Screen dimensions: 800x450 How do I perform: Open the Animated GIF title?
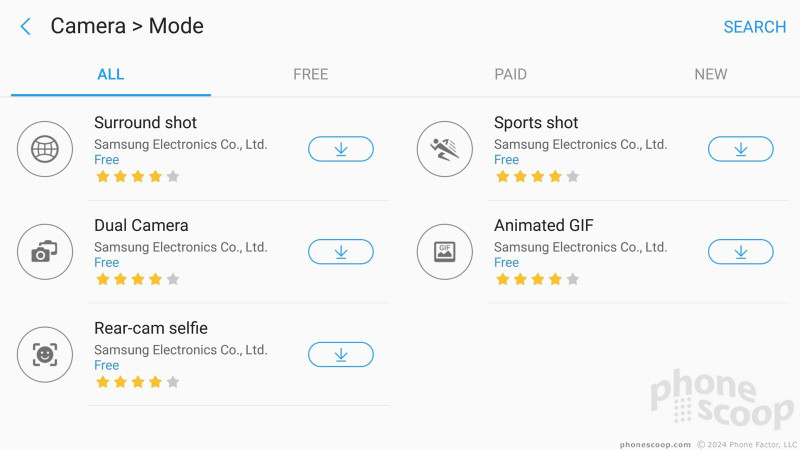point(543,225)
